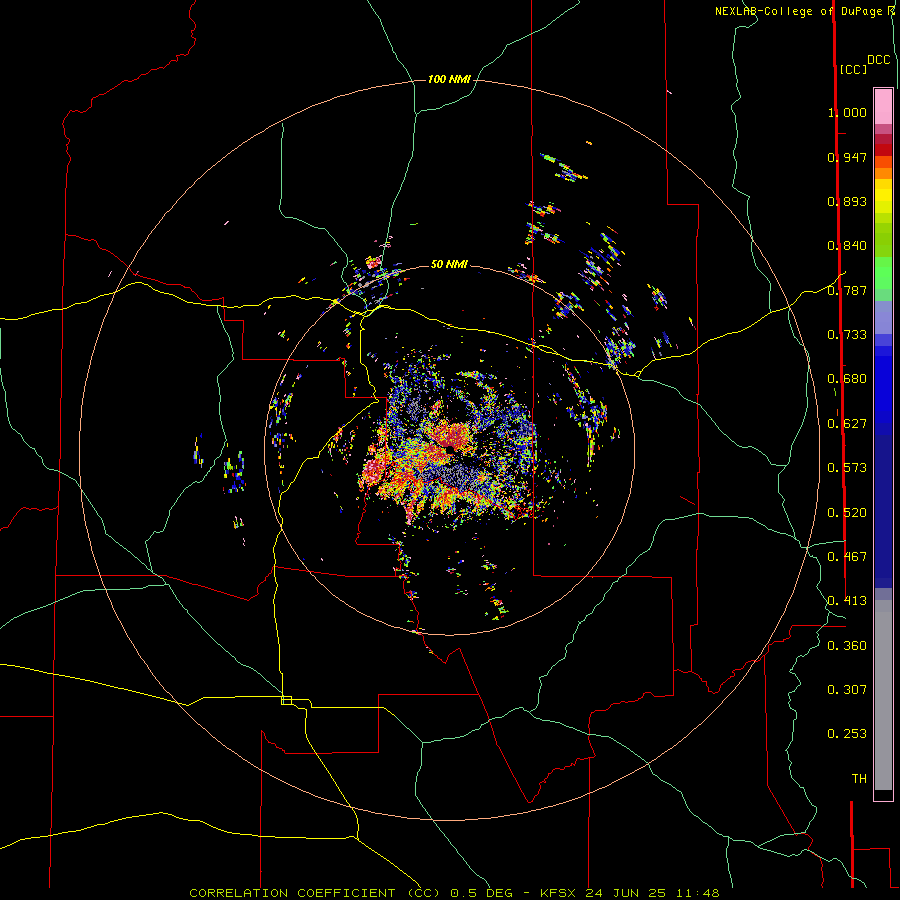Click the 1.000 value on the color scale
The image size is (900, 900).
[847, 112]
